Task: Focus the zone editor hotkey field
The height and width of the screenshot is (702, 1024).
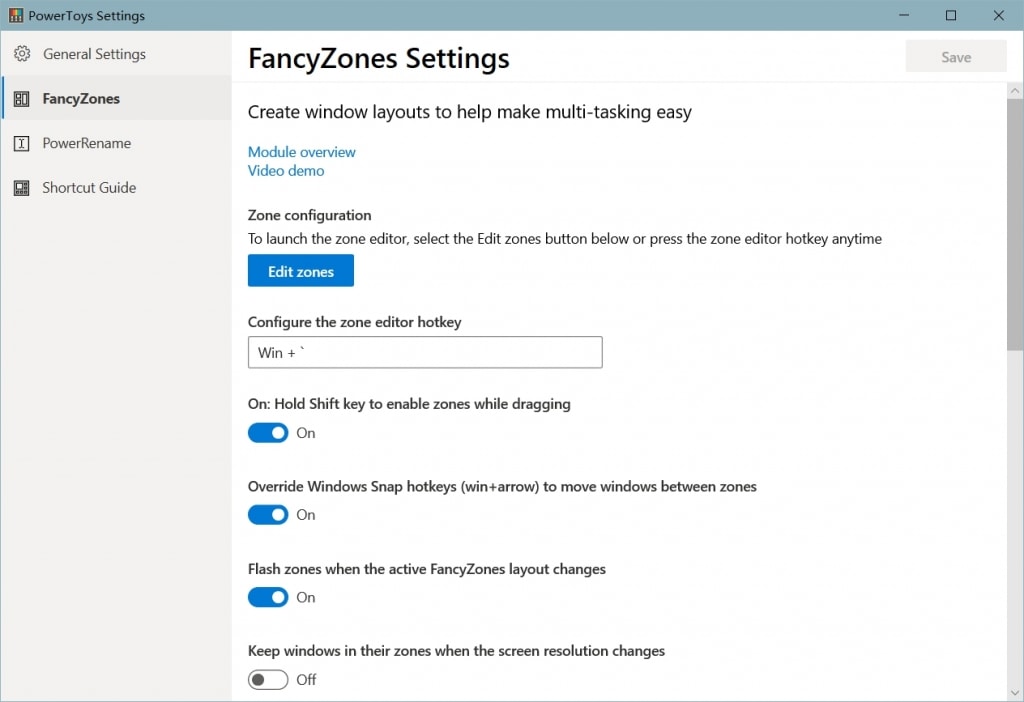Action: (x=425, y=353)
